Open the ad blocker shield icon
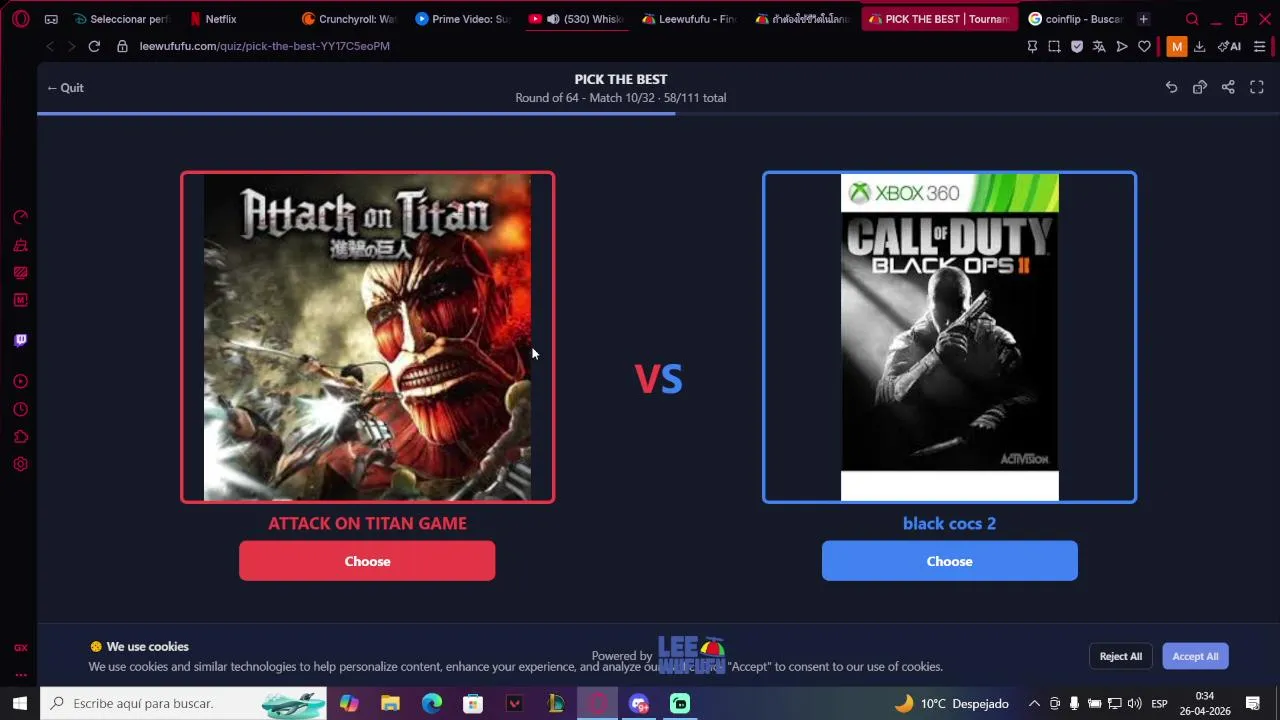Image resolution: width=1280 pixels, height=720 pixels. click(x=1077, y=46)
